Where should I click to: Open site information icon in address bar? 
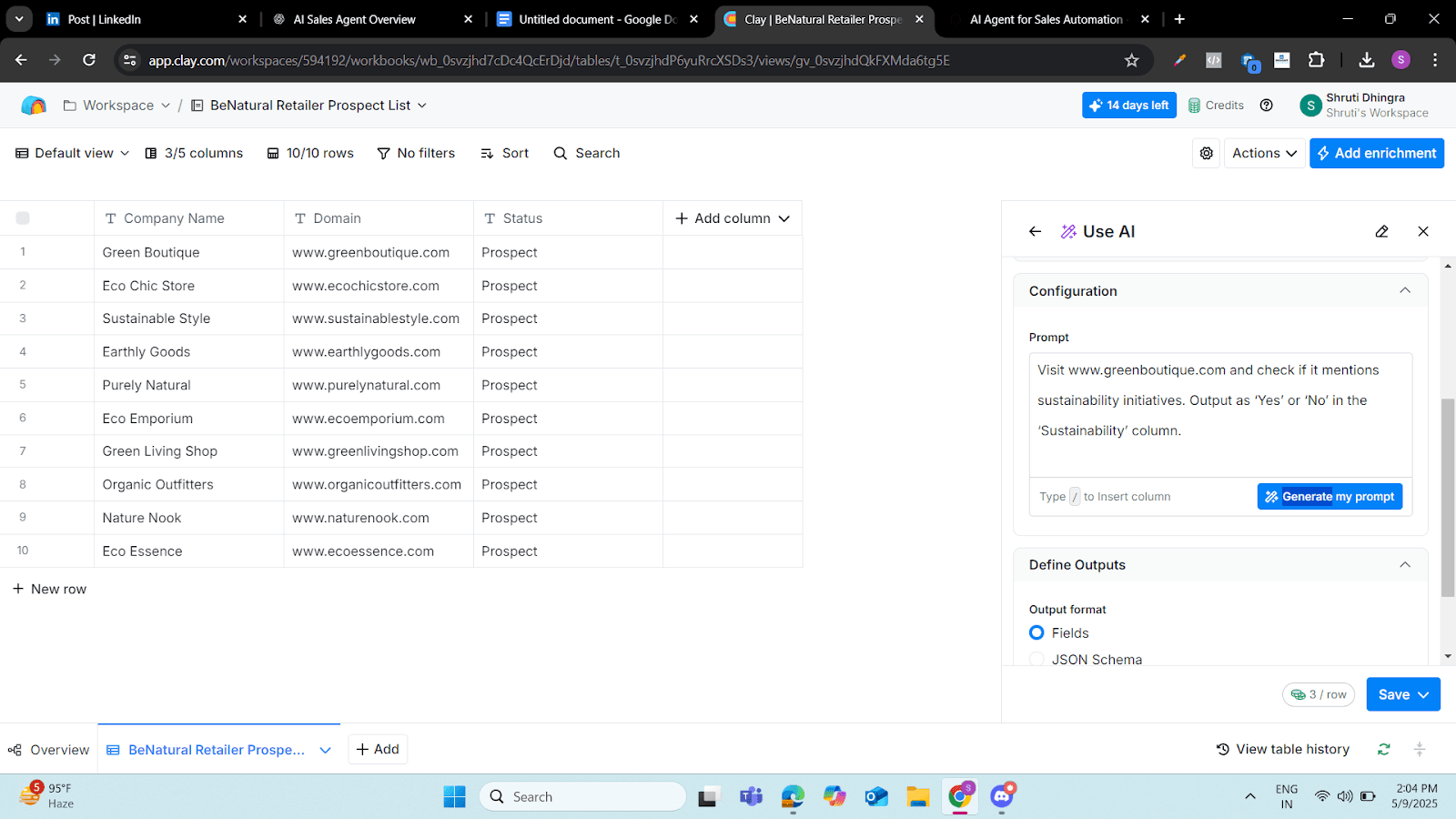(x=130, y=60)
